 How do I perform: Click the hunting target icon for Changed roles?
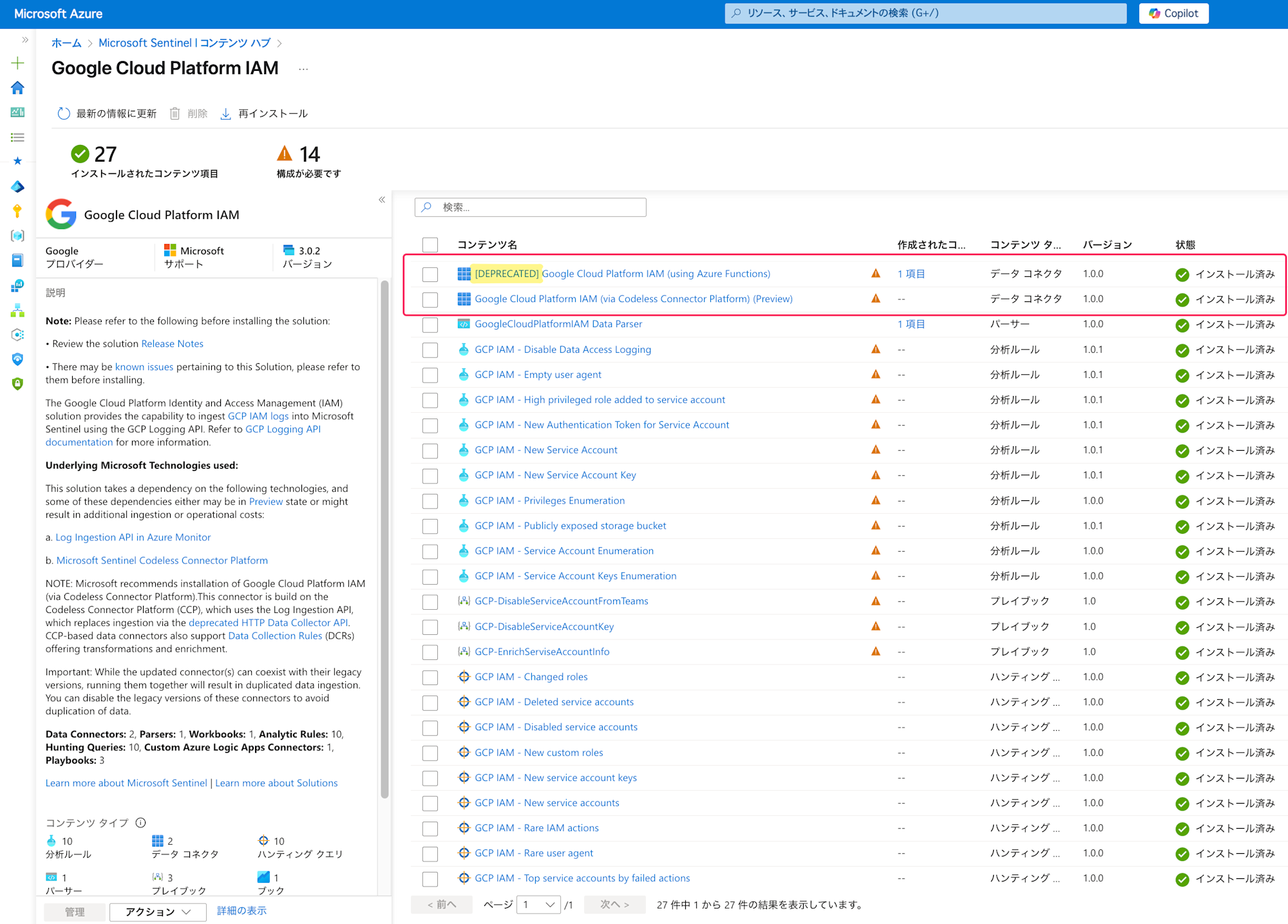pos(464,677)
